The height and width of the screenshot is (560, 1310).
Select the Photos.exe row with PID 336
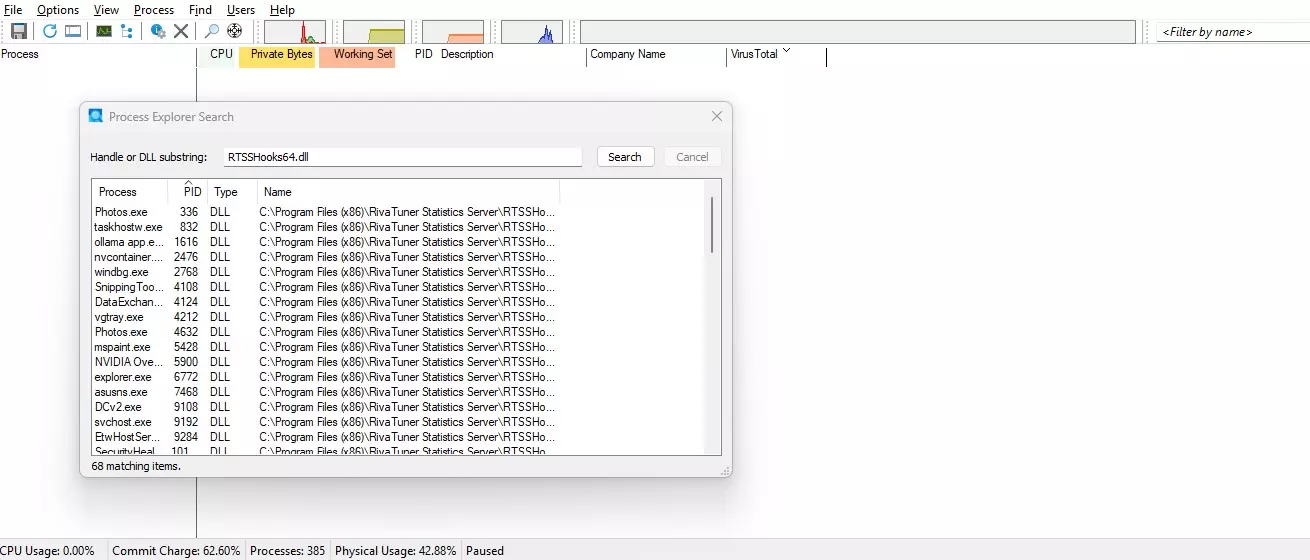325,212
